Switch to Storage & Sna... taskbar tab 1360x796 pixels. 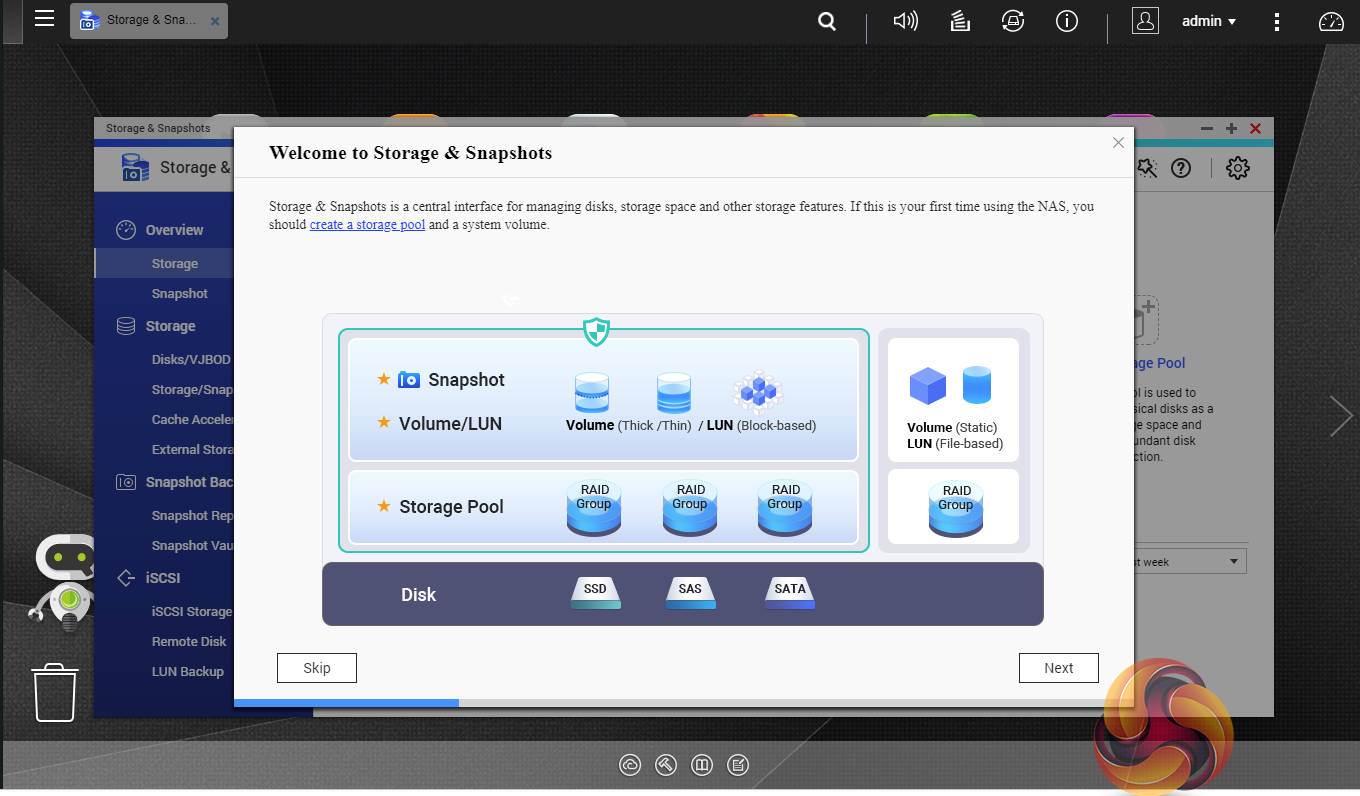149,20
